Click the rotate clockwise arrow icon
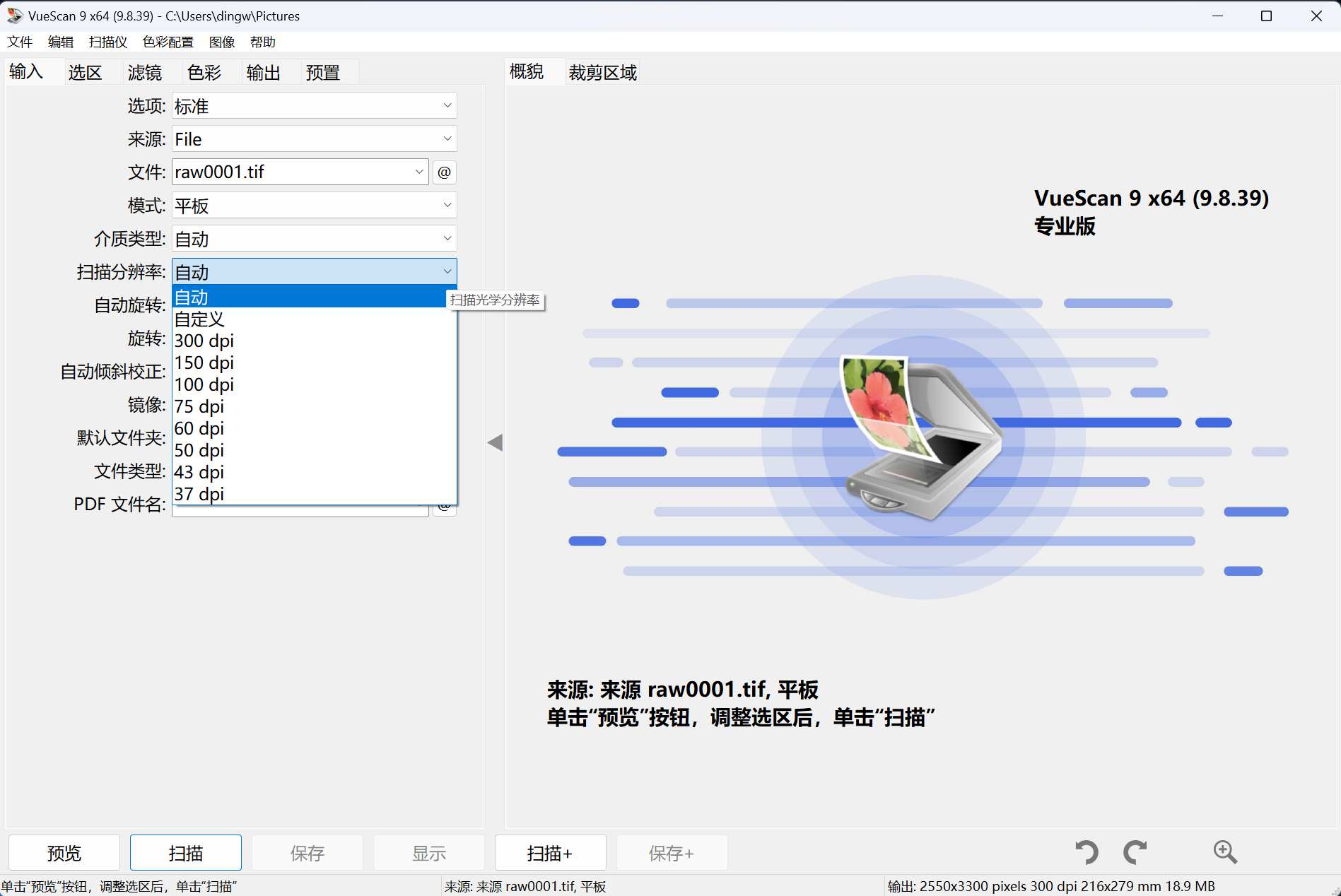The width and height of the screenshot is (1341, 896). 1135,852
